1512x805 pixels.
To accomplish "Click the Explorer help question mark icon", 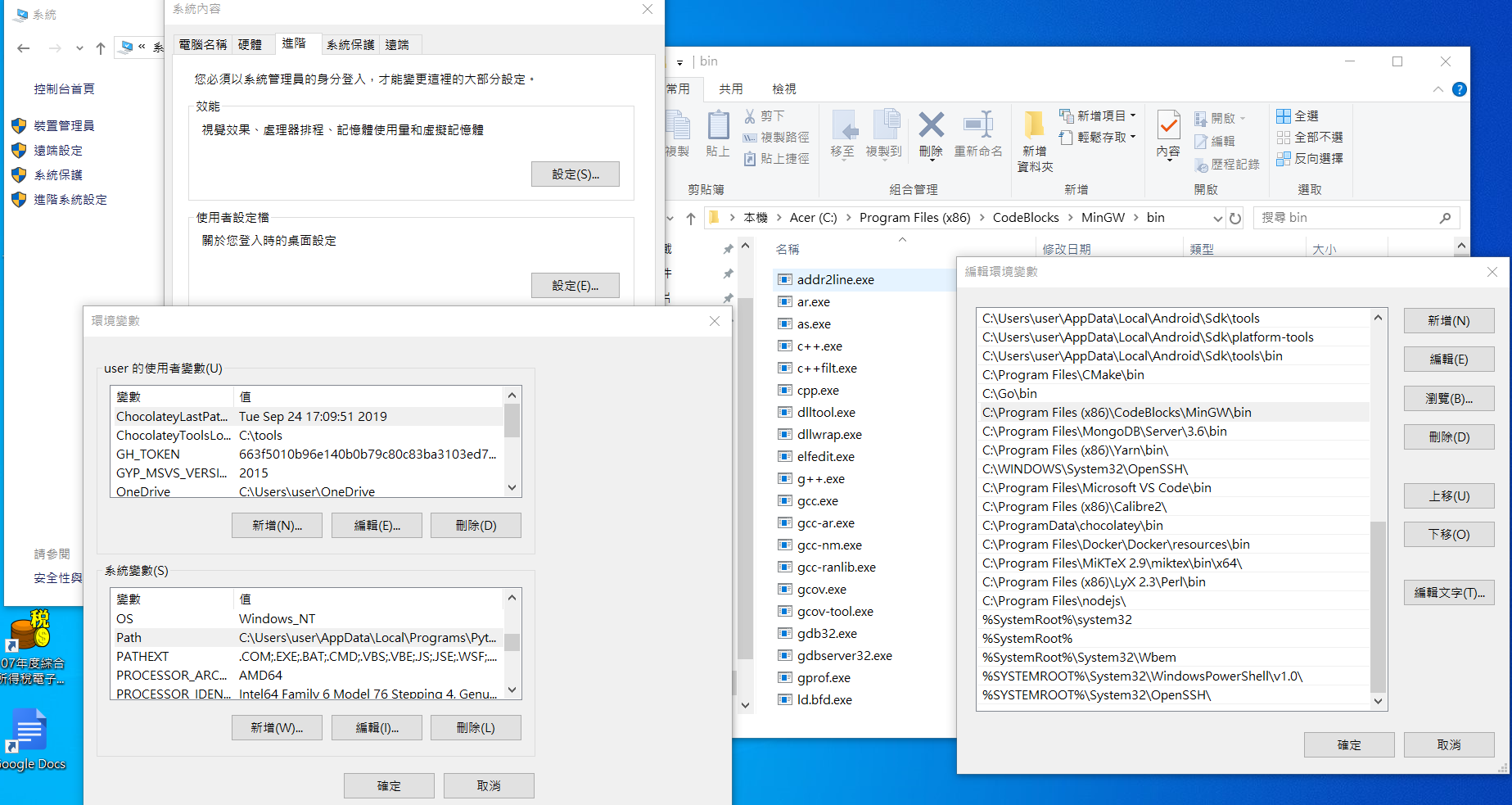I will (x=1459, y=89).
